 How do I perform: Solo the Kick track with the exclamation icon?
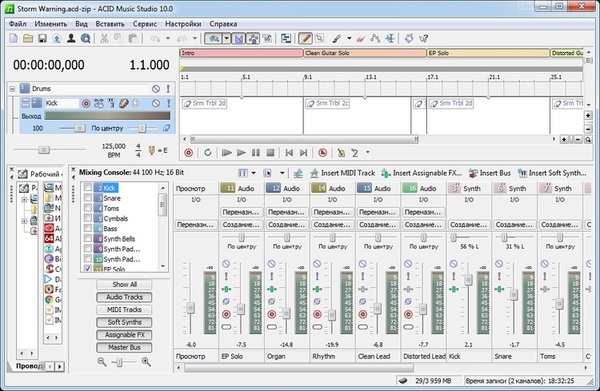coord(168,103)
